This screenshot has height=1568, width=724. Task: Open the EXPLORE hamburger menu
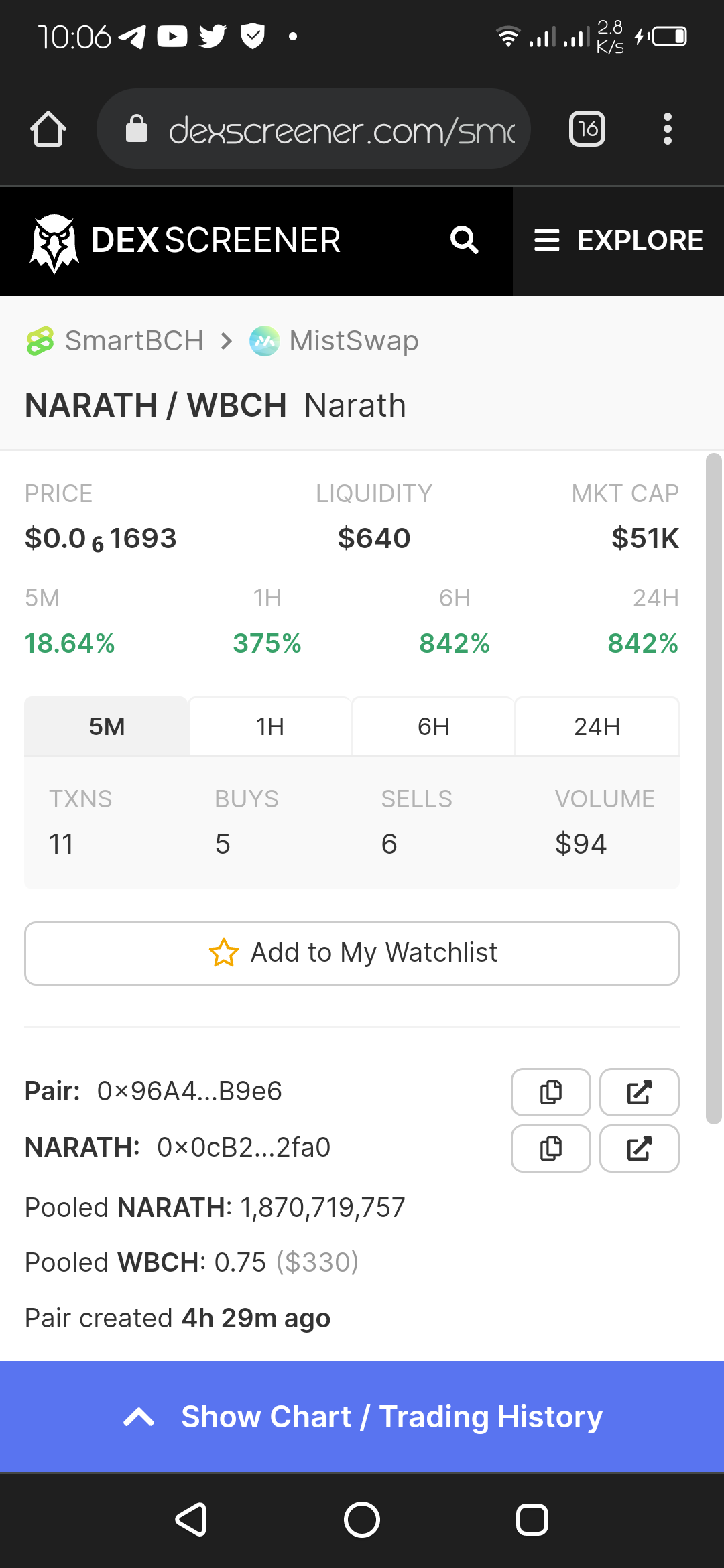pos(618,241)
